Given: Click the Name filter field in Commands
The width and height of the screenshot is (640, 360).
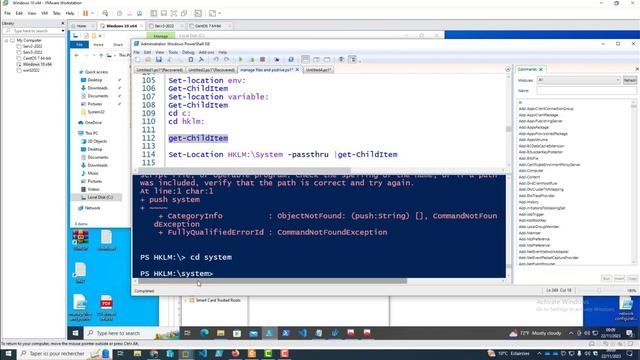Looking at the screenshot, I should click(x=587, y=91).
